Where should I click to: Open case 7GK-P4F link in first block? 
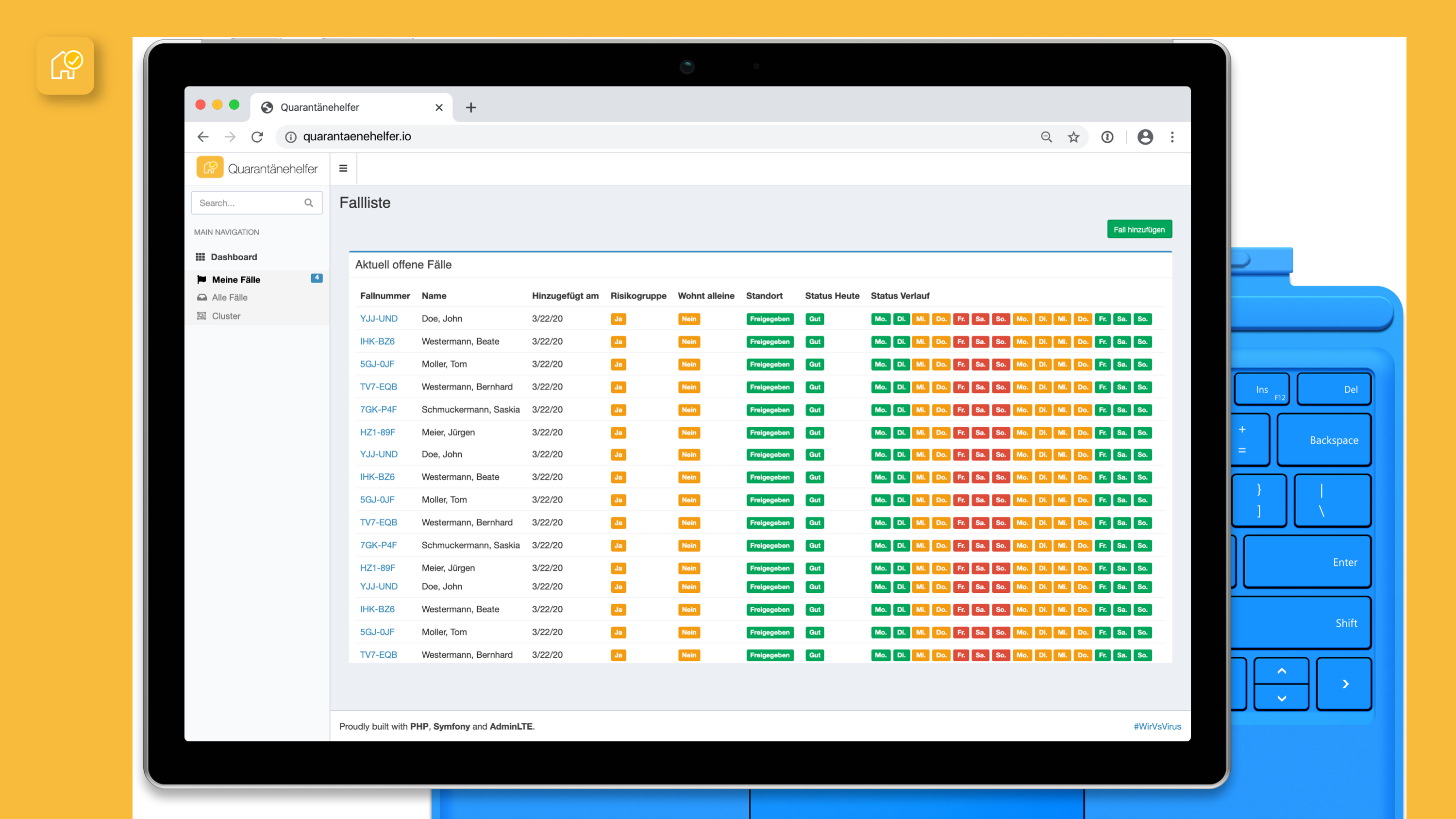(x=378, y=409)
